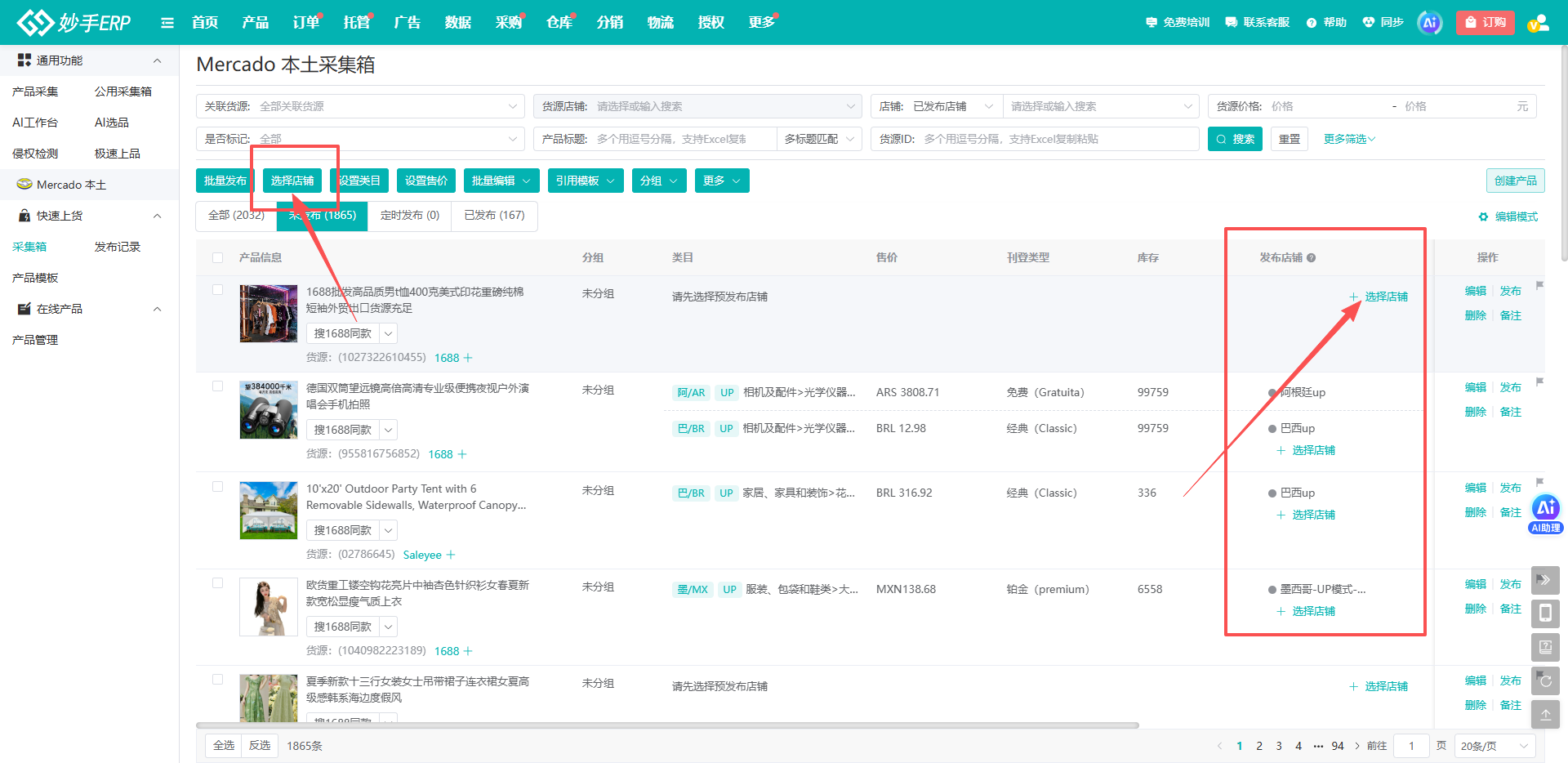Click the 创建产品 button
This screenshot has height=763, width=1568.
(x=1516, y=181)
